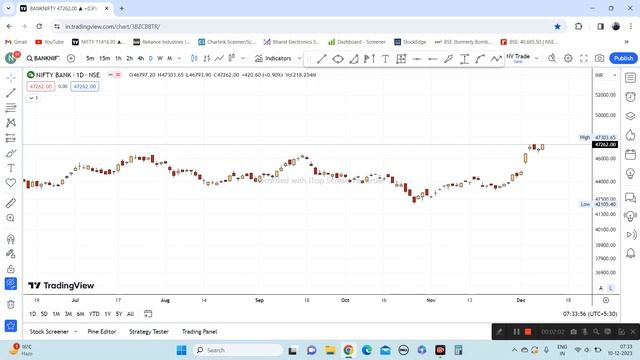640x360 pixels.
Task: Expand the Indicators favorites dropdown arrow
Action: click(x=299, y=58)
